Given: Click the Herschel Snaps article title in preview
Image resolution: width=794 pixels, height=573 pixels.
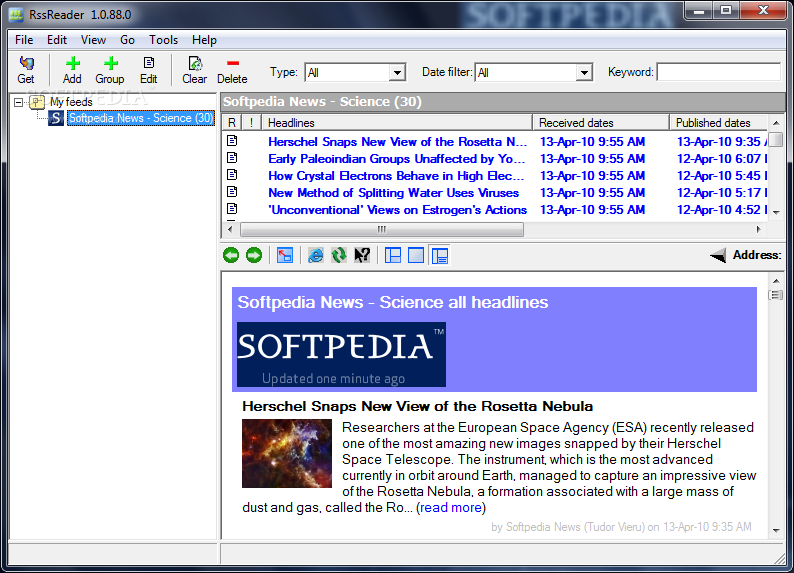Looking at the screenshot, I should point(417,406).
